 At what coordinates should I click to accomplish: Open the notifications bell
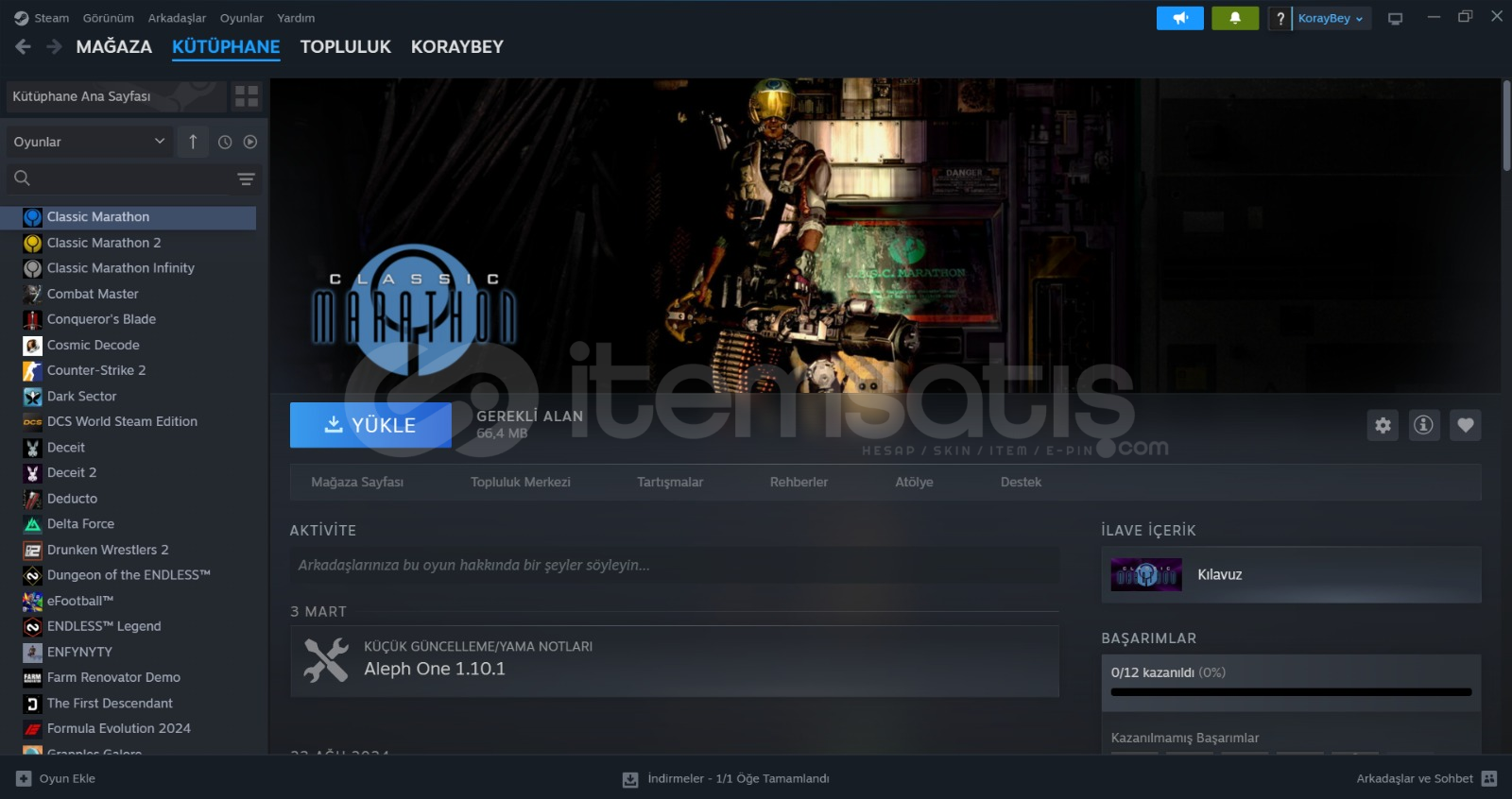[x=1235, y=18]
